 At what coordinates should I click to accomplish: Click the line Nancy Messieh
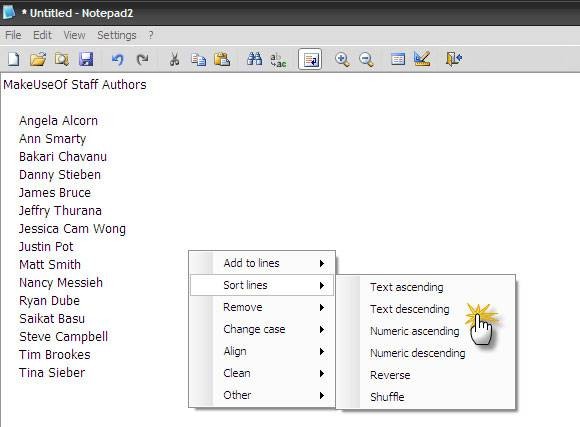[61, 283]
